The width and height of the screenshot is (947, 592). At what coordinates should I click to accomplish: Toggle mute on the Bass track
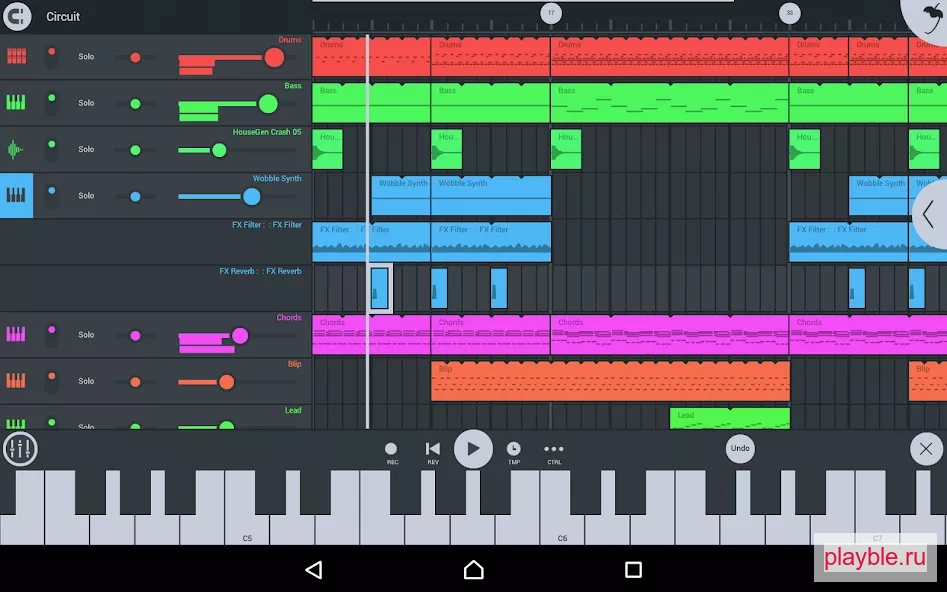point(52,103)
